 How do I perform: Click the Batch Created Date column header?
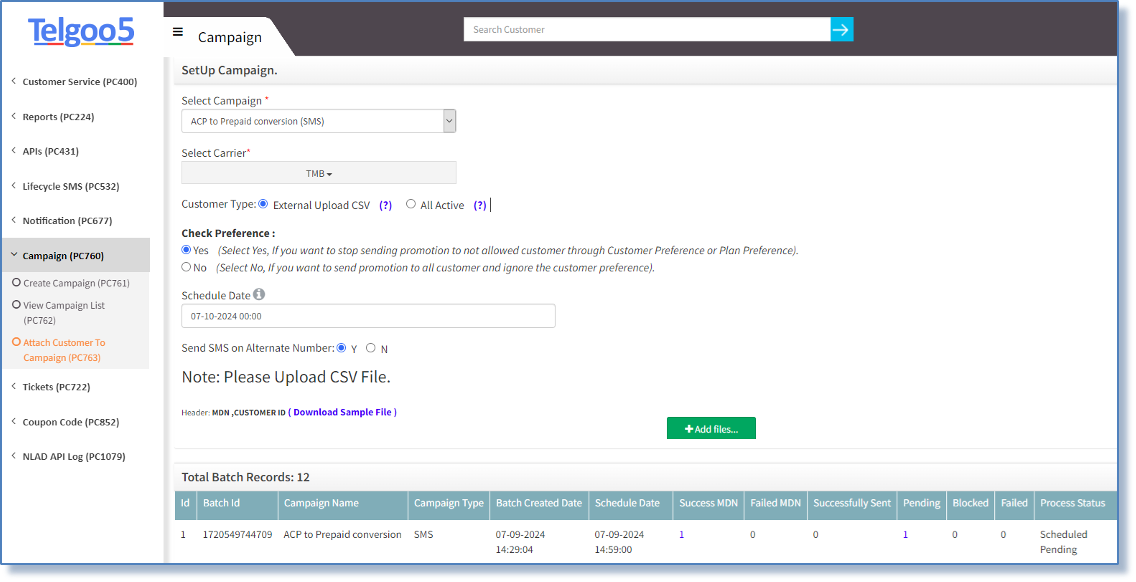[x=539, y=503]
